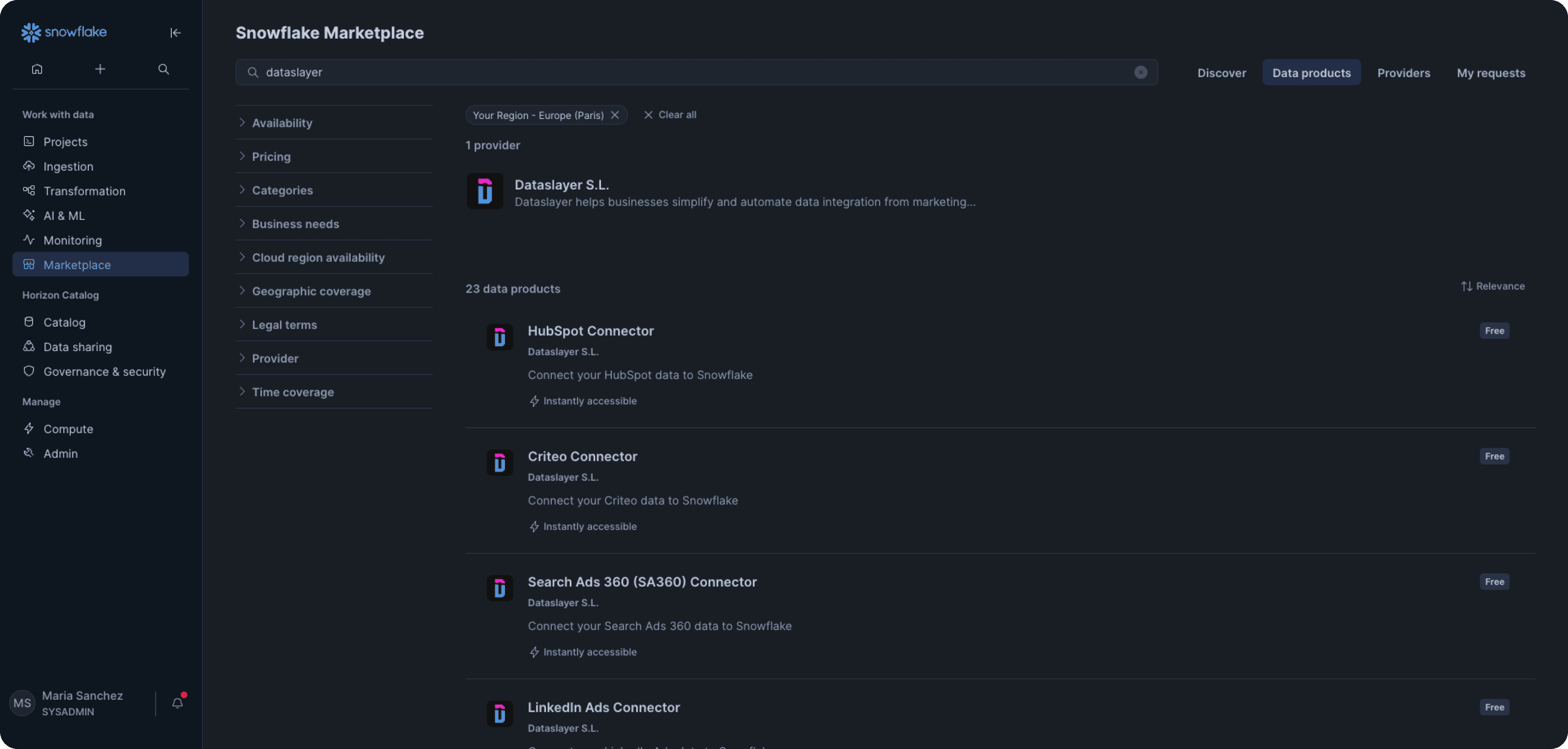1568x749 pixels.
Task: Click Clear all filters
Action: tap(670, 115)
